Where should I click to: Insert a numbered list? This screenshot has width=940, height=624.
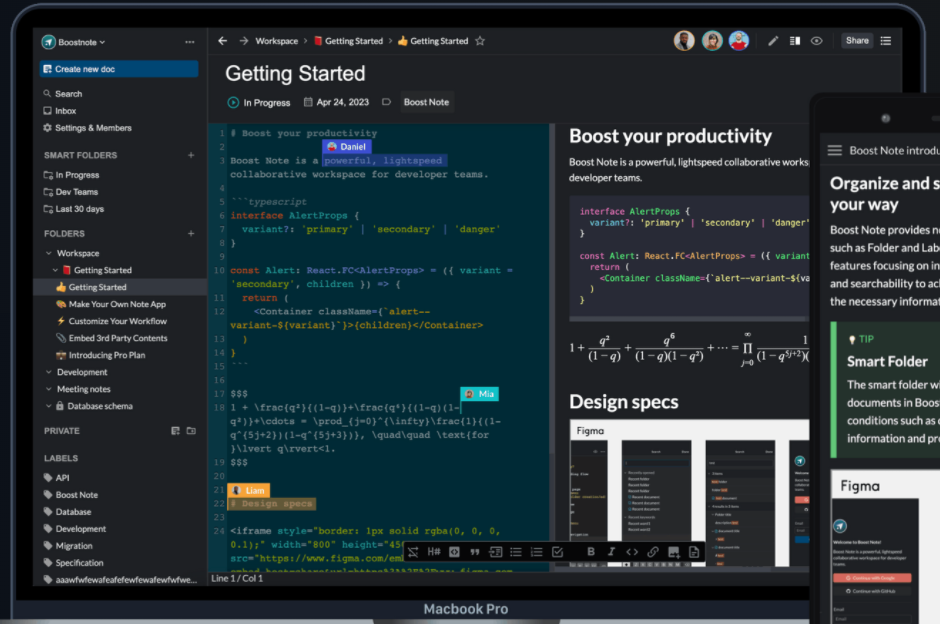point(537,552)
